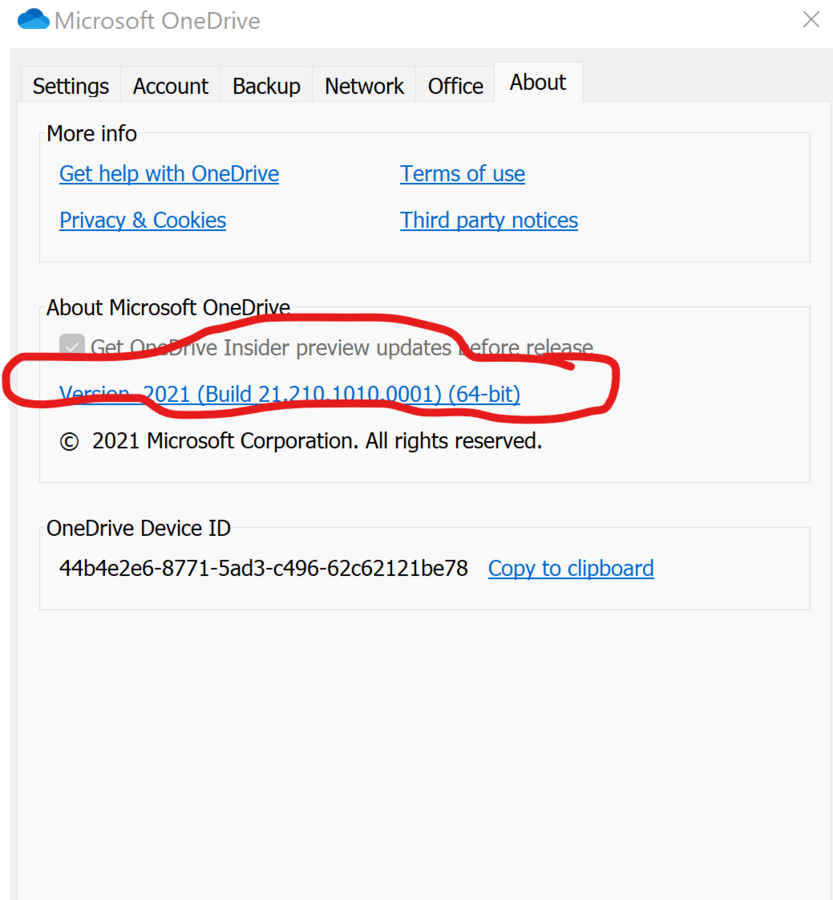833x900 pixels.
Task: Switch to the Settings tab
Action: (x=71, y=86)
